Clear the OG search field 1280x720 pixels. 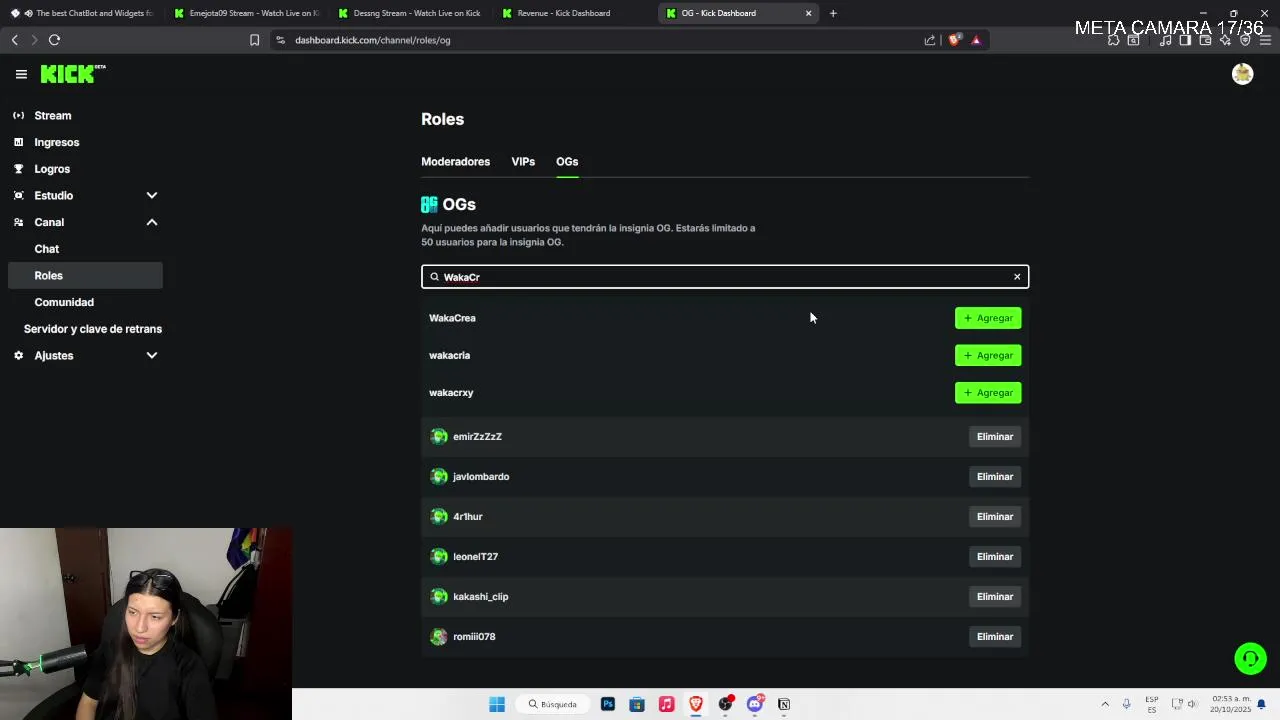pyautogui.click(x=1017, y=277)
